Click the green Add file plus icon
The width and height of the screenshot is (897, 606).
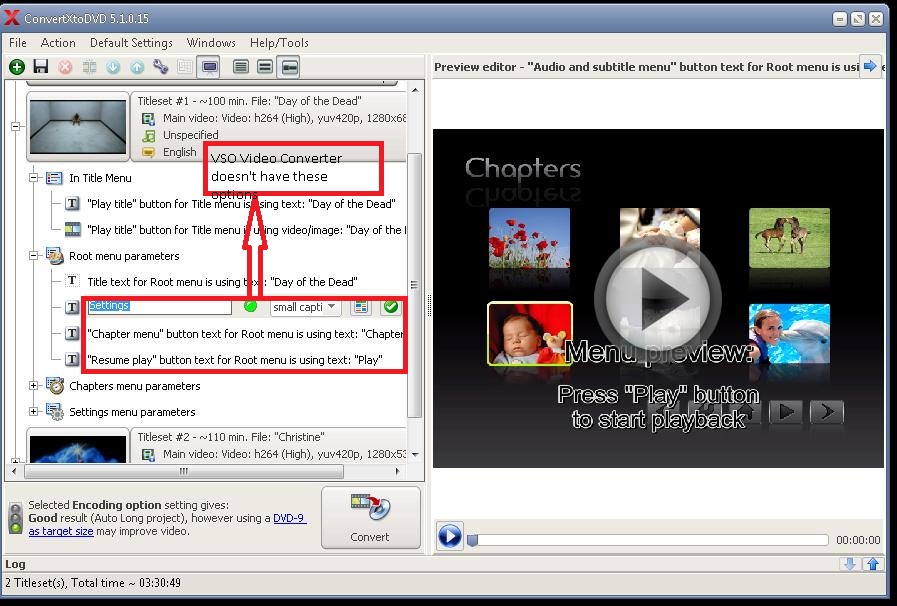[17, 67]
